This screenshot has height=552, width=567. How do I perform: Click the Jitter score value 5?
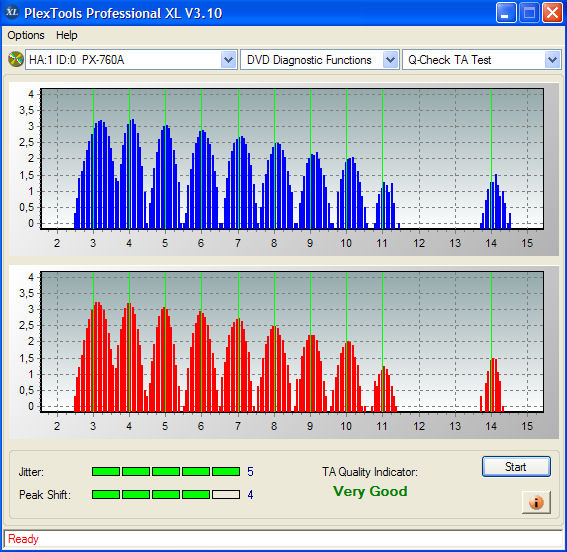pos(250,471)
